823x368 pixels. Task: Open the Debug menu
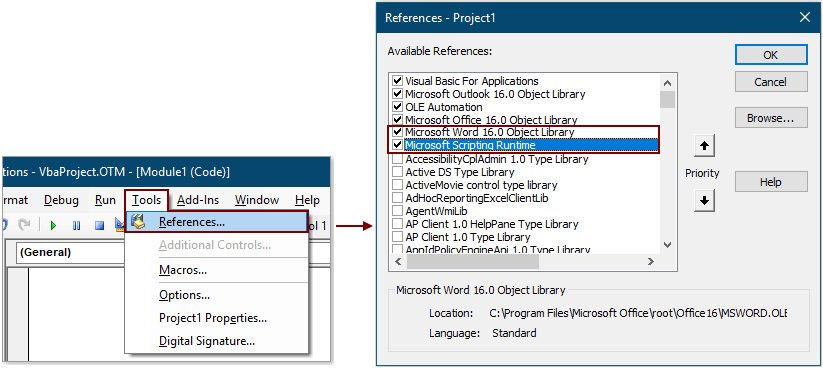pos(61,200)
